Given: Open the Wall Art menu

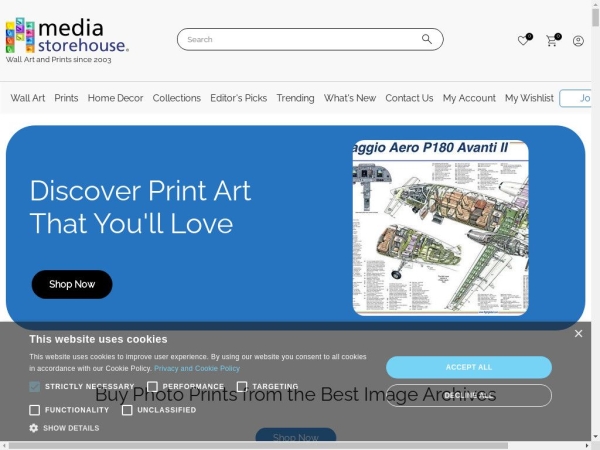Looking at the screenshot, I should click(x=28, y=98).
